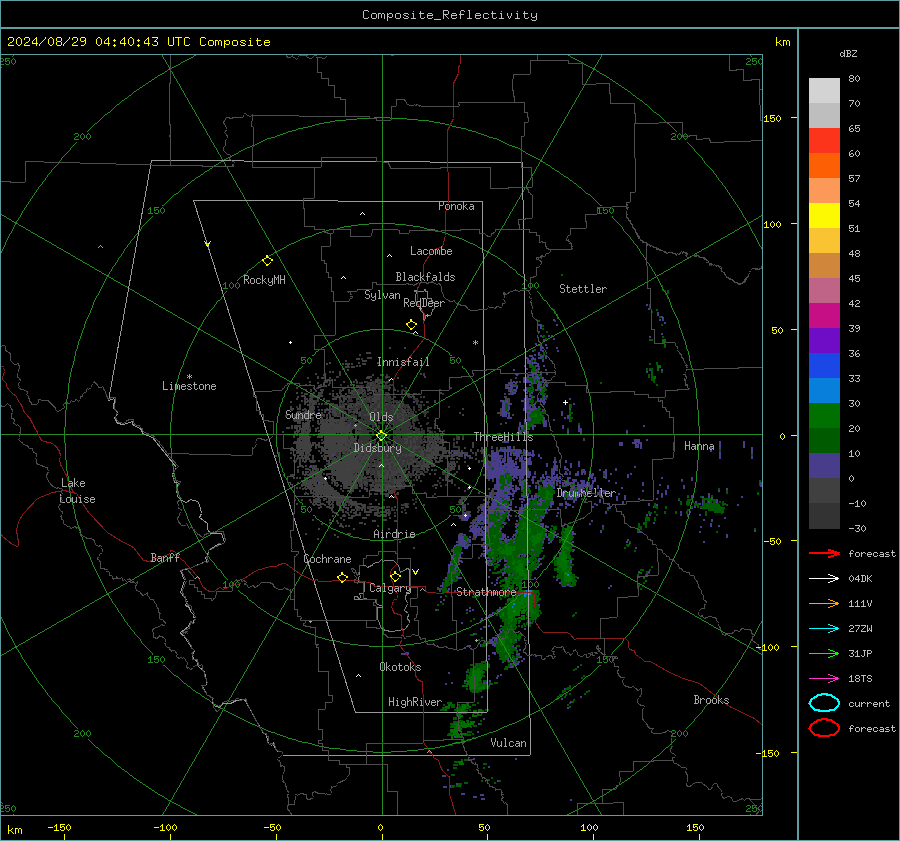Screen dimensions: 900x841
Task: Select the purple swatch beside the 39 label
Action: click(824, 341)
